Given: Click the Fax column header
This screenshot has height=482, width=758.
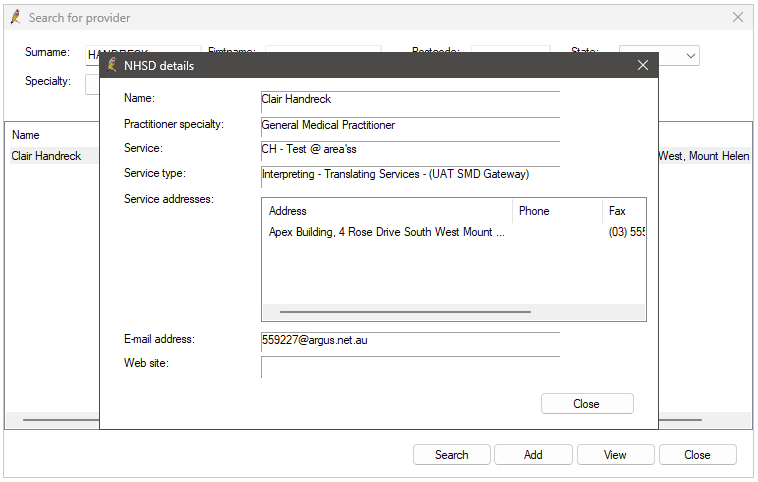Looking at the screenshot, I should tap(624, 211).
